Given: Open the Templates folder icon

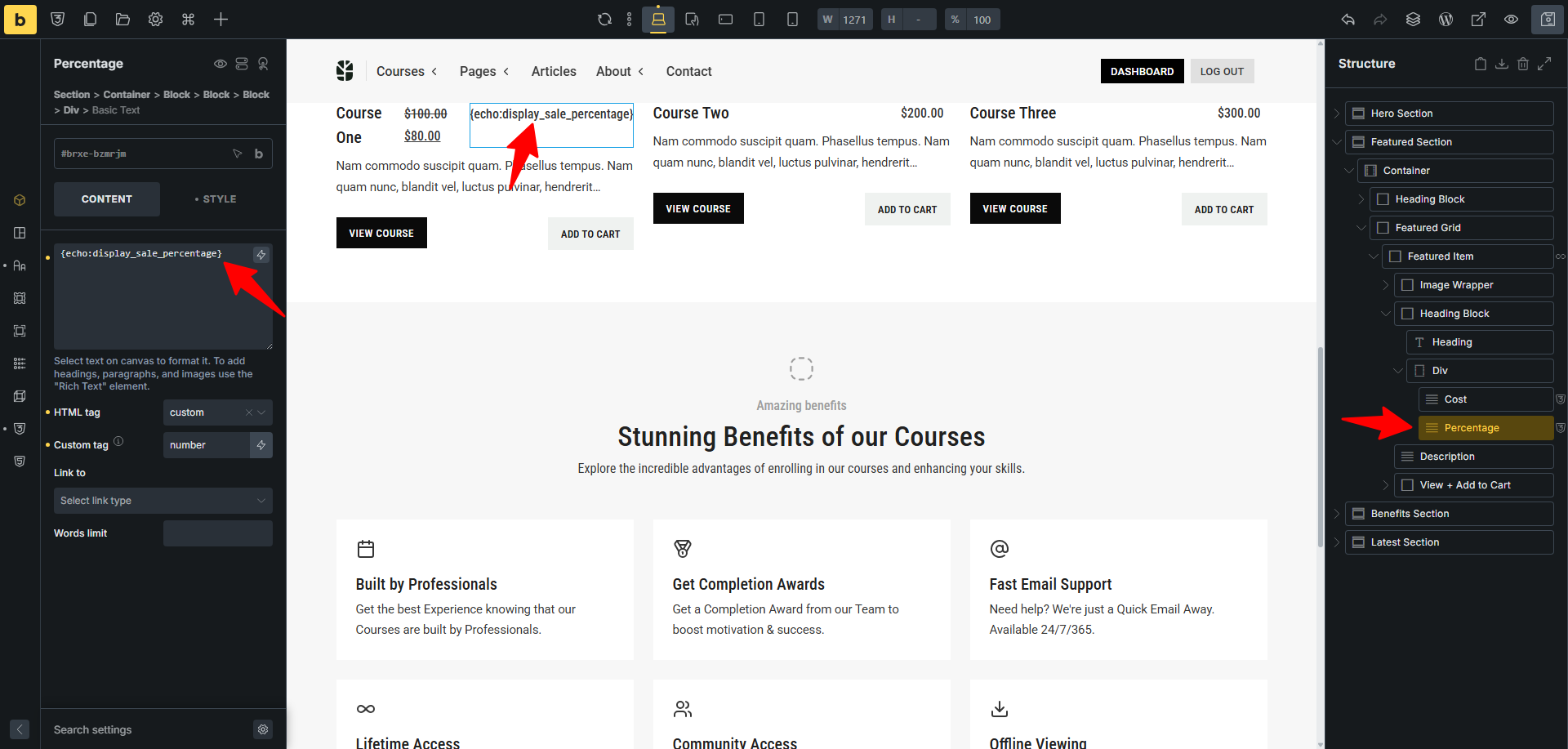Looking at the screenshot, I should [x=122, y=20].
